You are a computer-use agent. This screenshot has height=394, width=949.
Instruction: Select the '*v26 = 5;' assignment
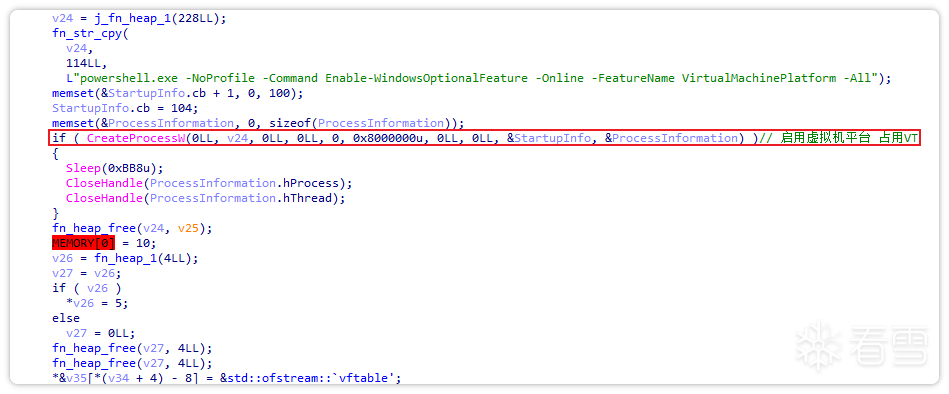tap(97, 303)
